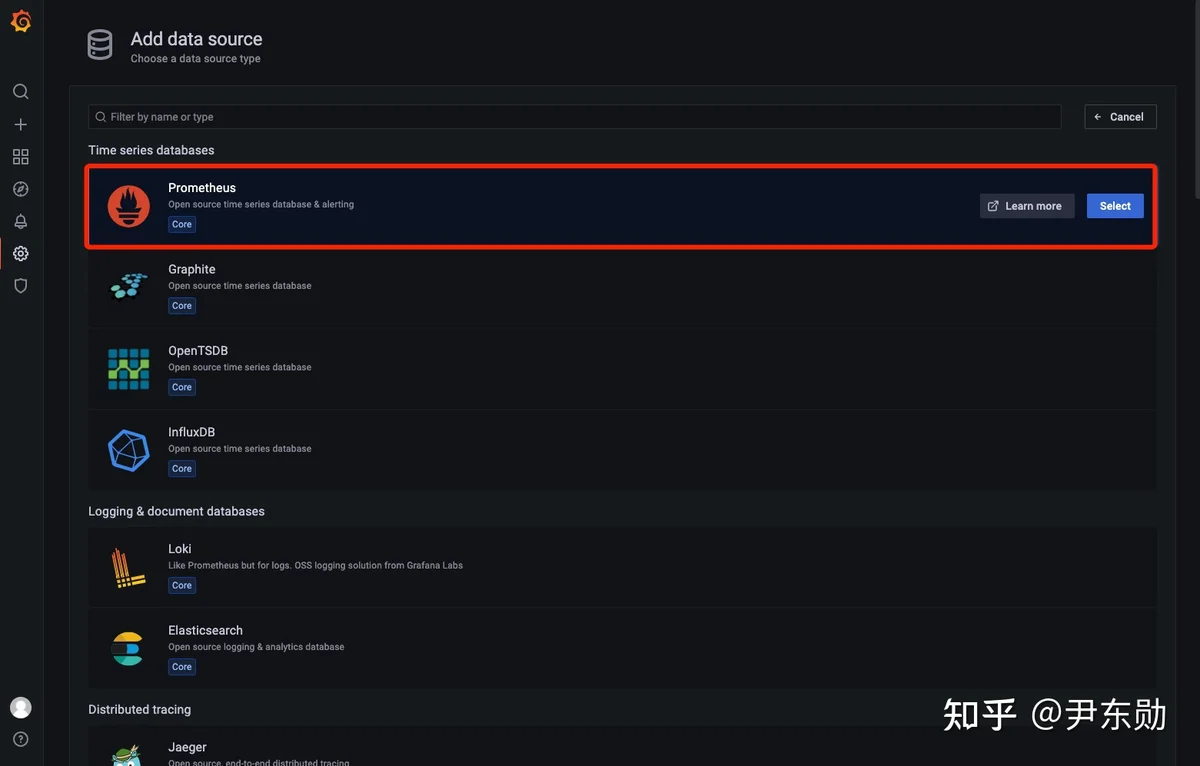Click the Prometheus Select button

1115,206
